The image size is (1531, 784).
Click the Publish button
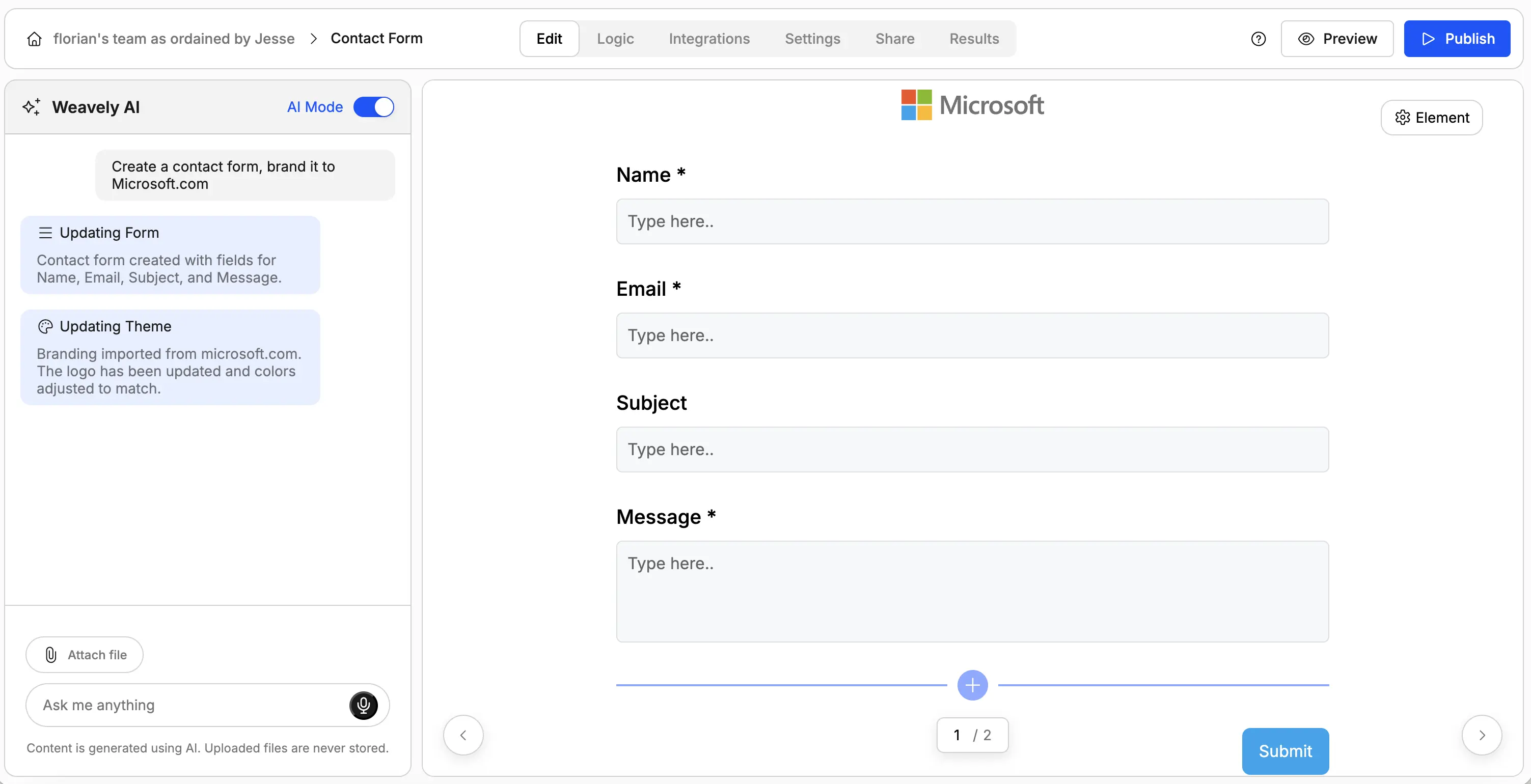click(x=1457, y=39)
